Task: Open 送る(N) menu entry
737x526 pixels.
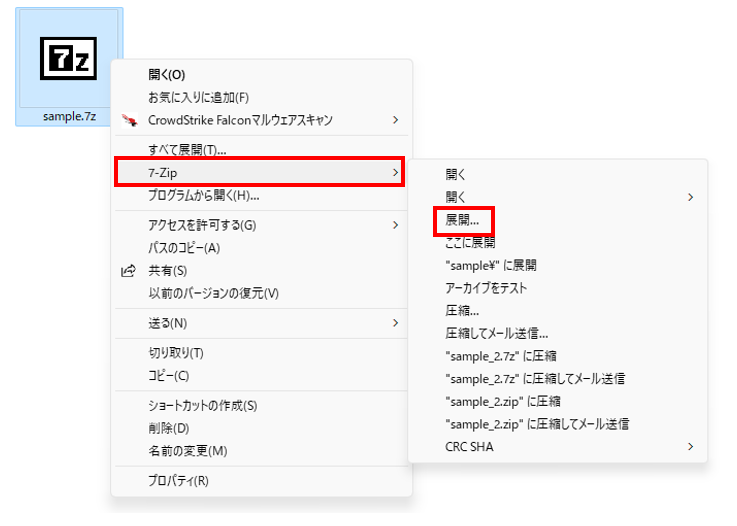Action: coord(262,323)
